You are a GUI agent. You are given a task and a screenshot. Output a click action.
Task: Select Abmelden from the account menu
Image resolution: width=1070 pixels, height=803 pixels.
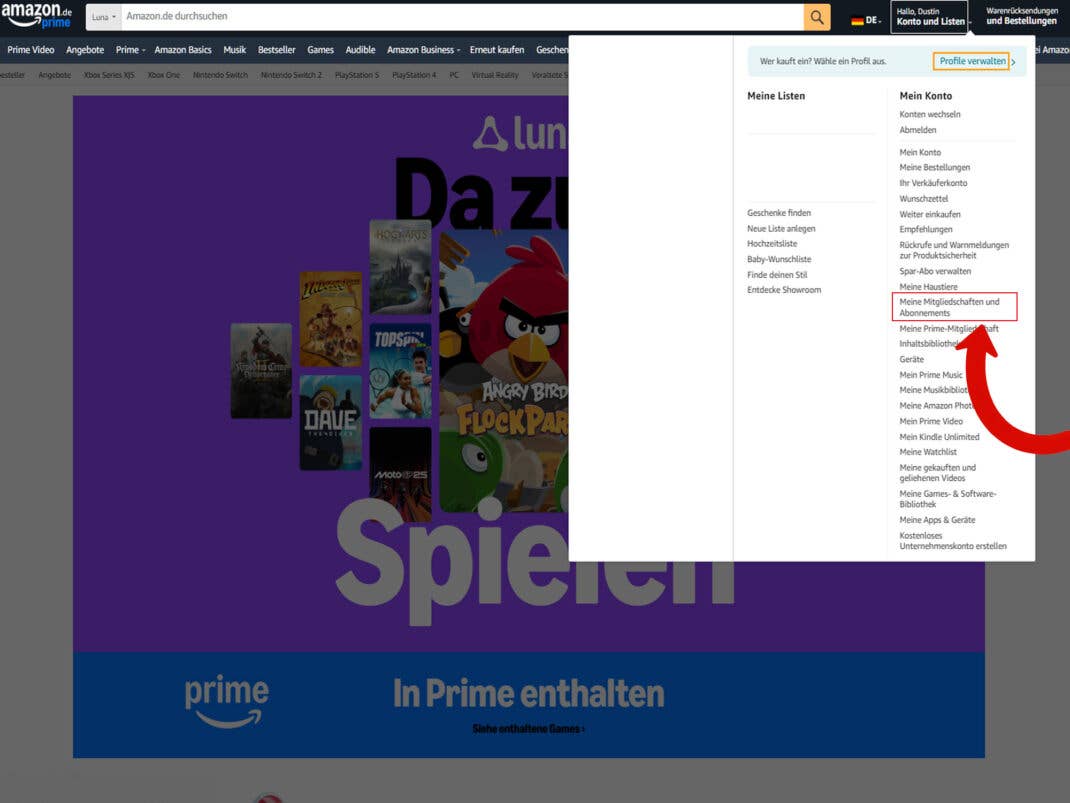(x=915, y=130)
